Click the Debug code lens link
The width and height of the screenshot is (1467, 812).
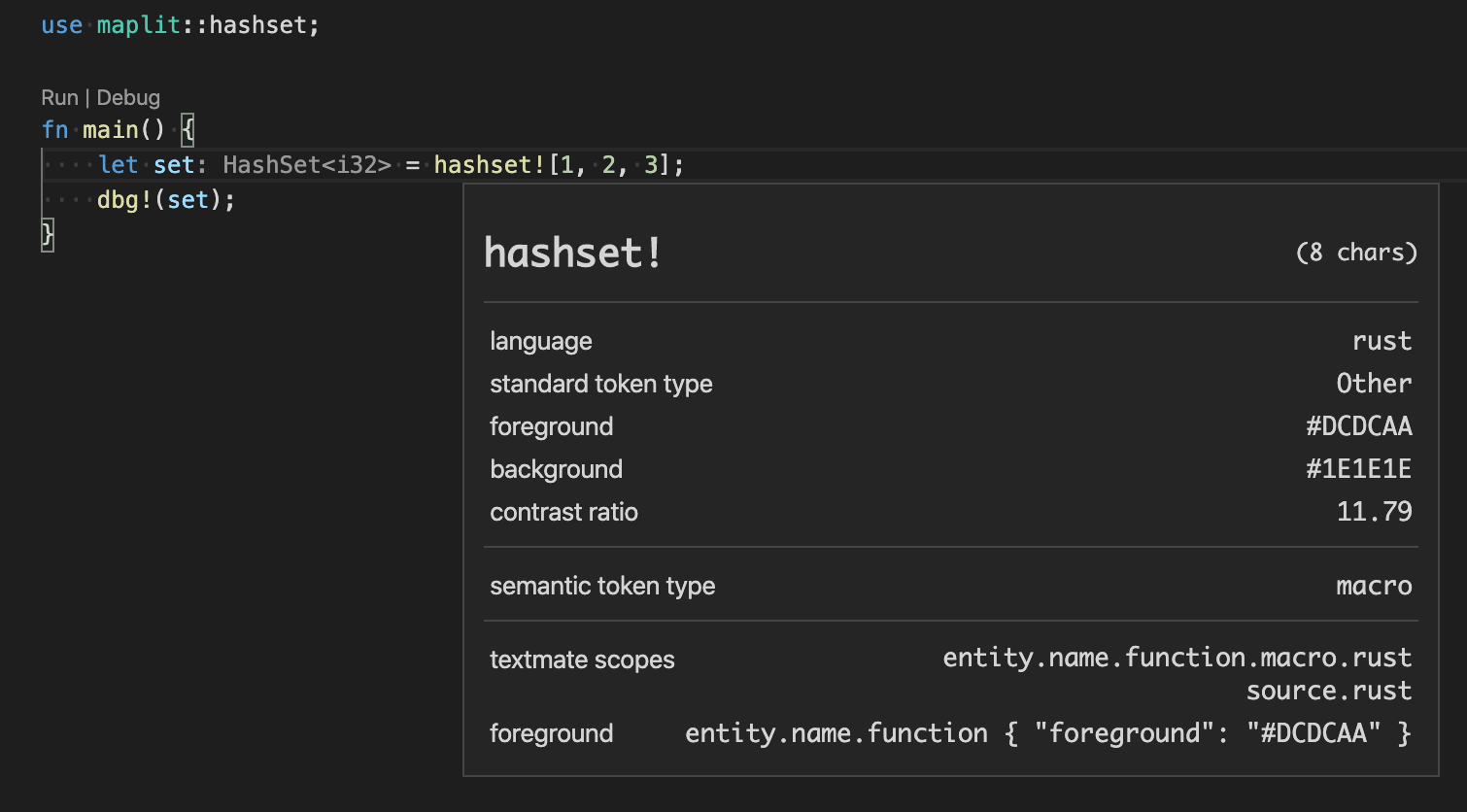128,97
